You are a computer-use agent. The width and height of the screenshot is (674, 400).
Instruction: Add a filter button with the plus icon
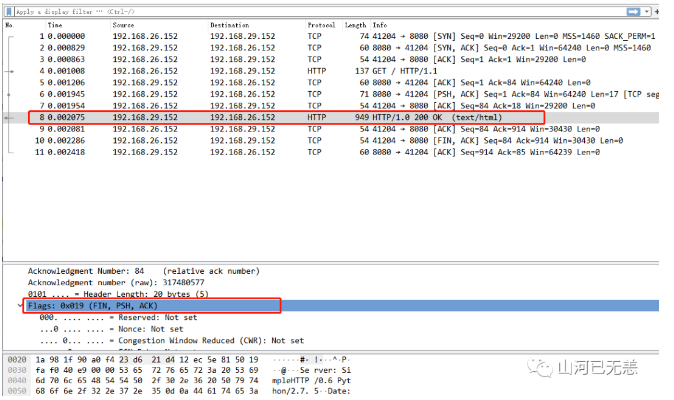pos(656,12)
